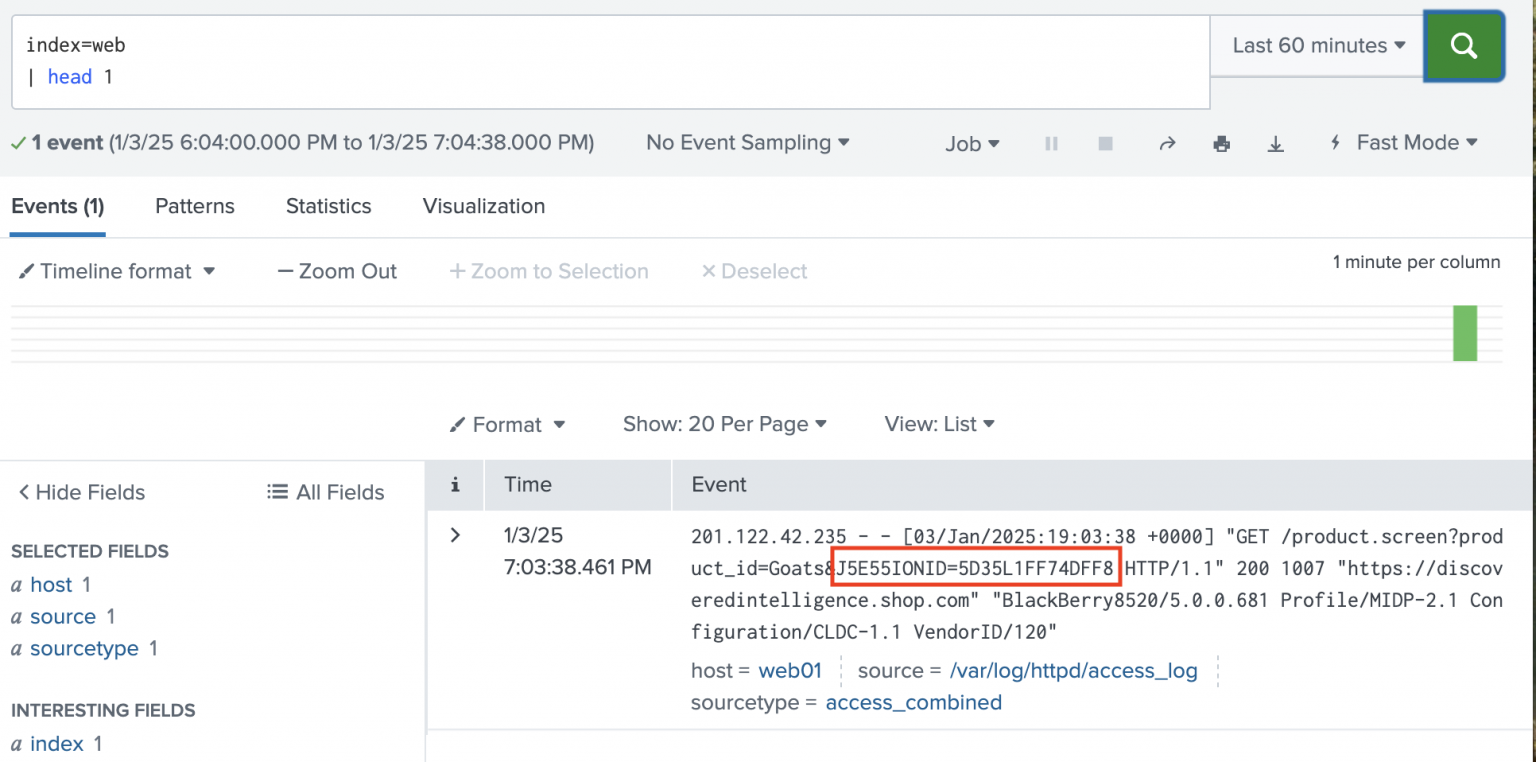
Task: Collapse sidebar with Hide Fields
Action: tap(81, 492)
